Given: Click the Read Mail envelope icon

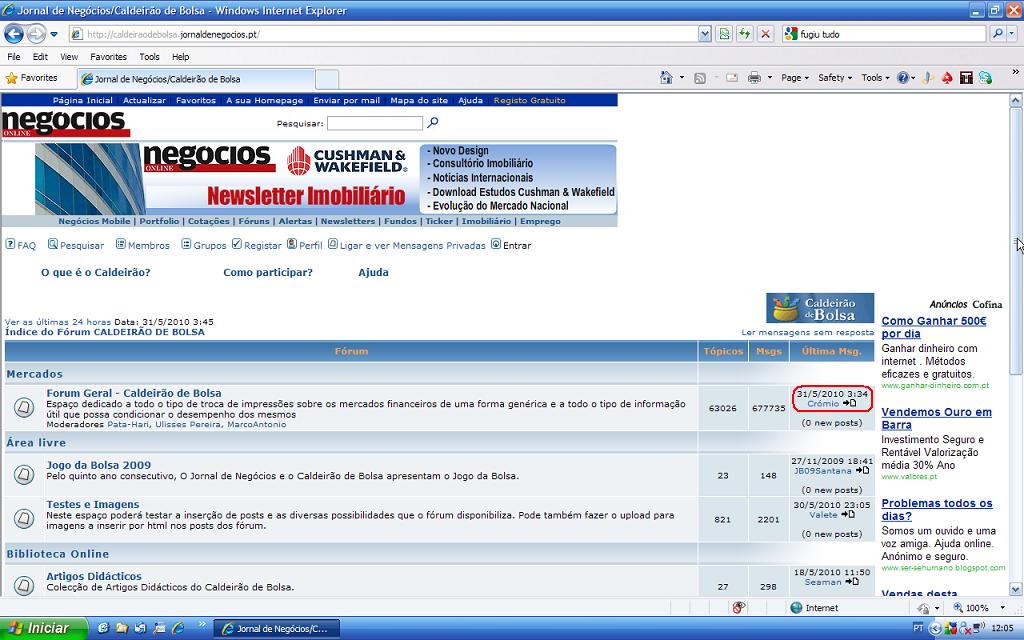Looking at the screenshot, I should pos(732,78).
